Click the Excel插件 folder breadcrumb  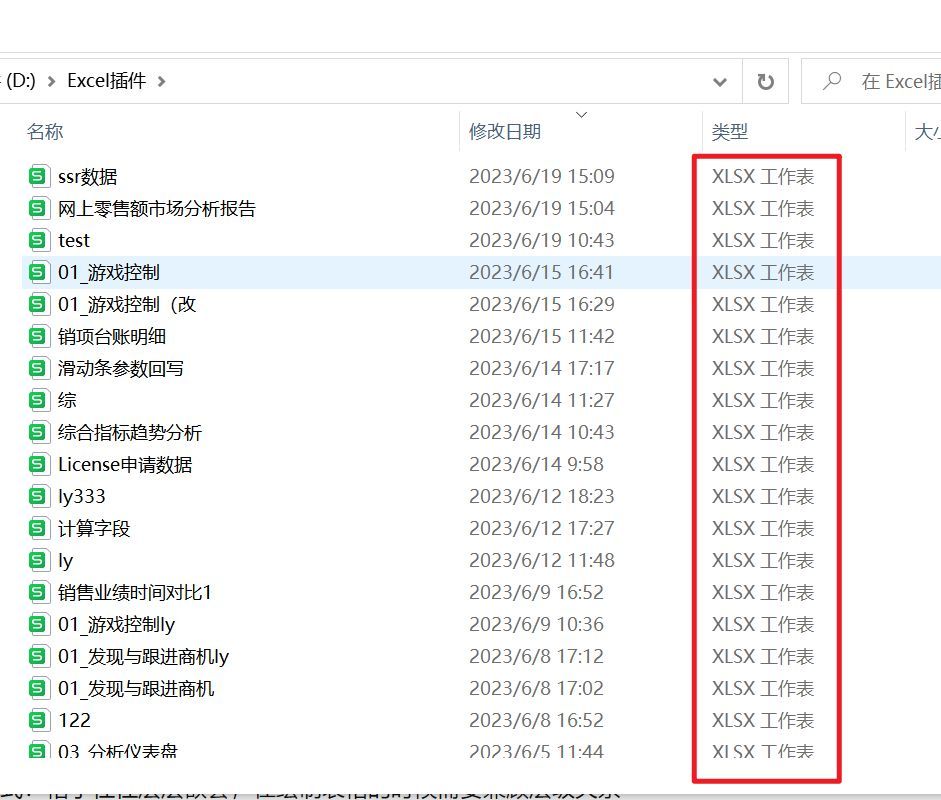(x=106, y=80)
